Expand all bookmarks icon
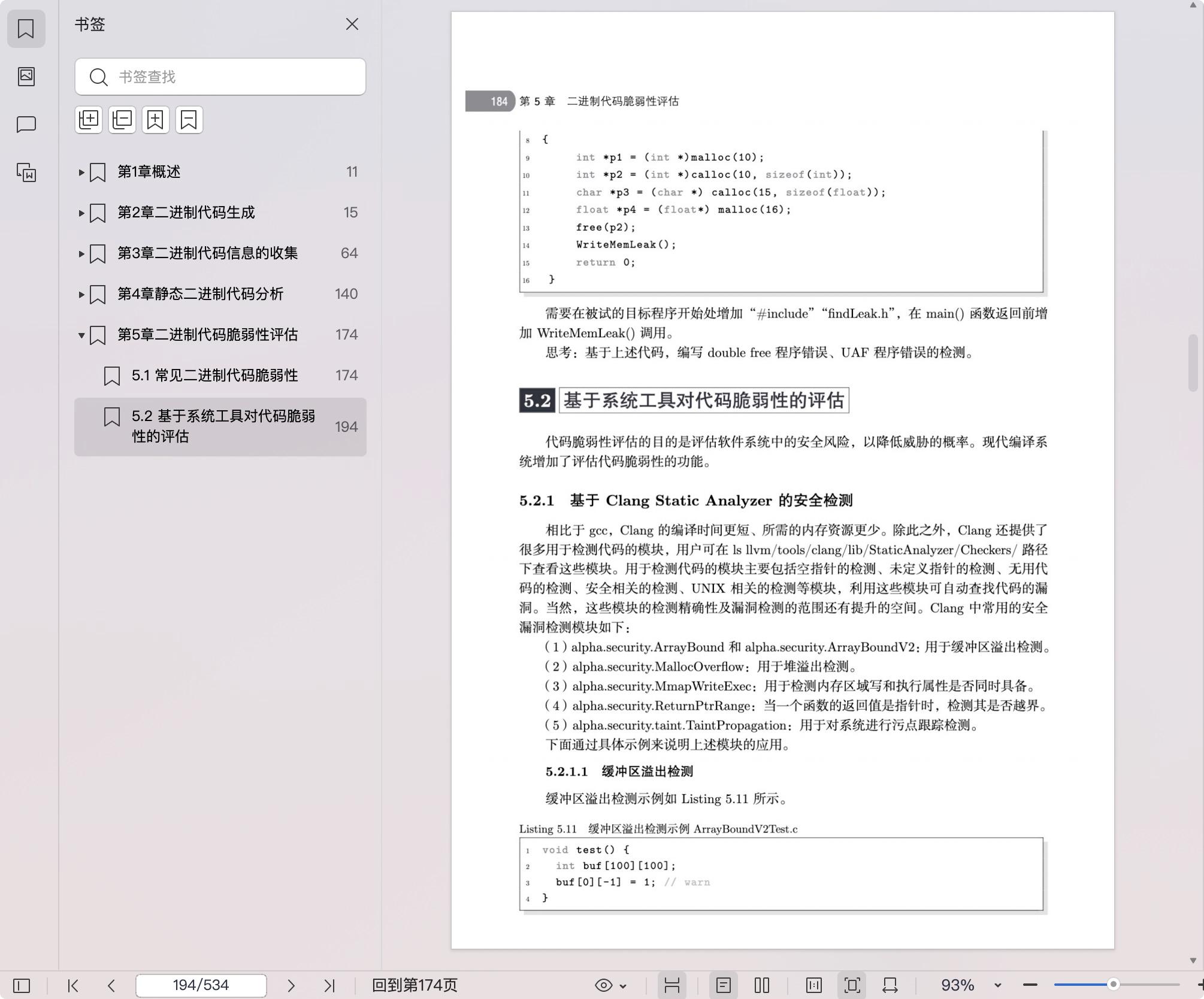The image size is (1204, 999). tap(89, 120)
